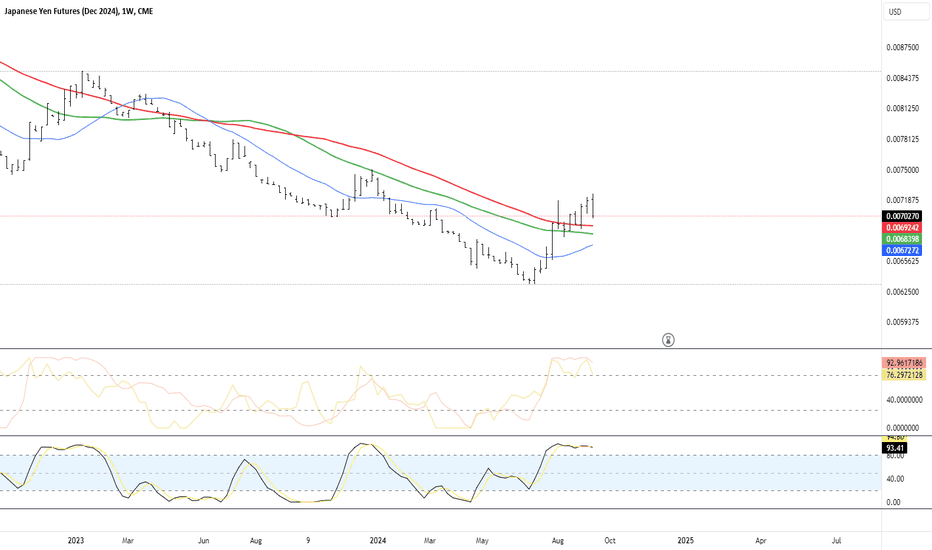The height and width of the screenshot is (550, 932).
Task: Click the indicator value 76.2972128
Action: tap(905, 375)
